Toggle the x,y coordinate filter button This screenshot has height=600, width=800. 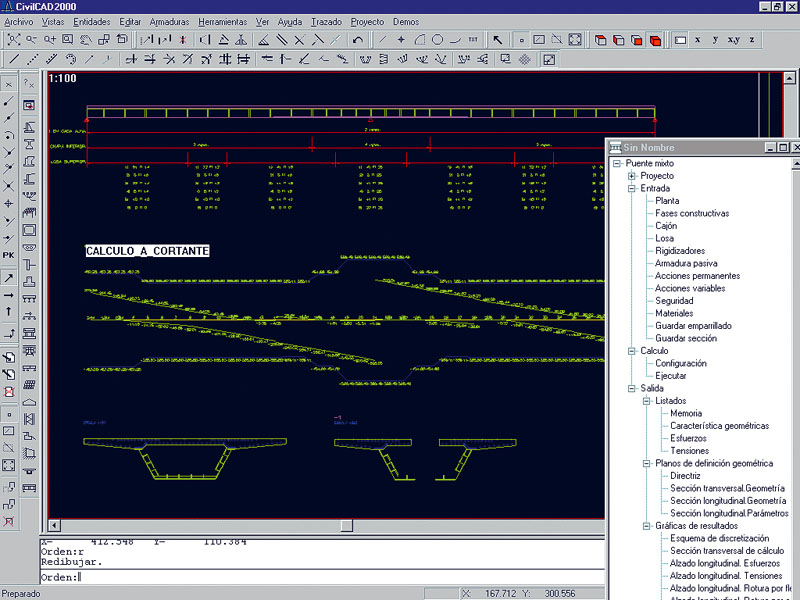click(733, 40)
